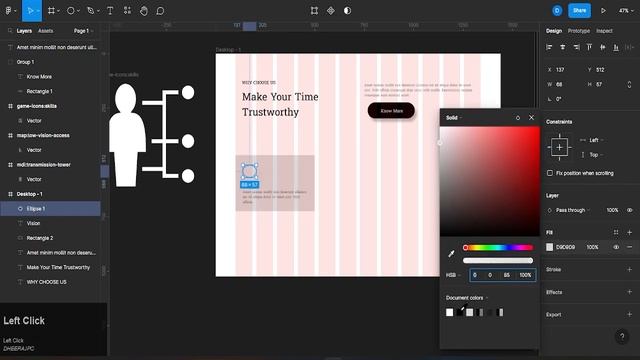Click the blend mode drop icon in color picker
The height and width of the screenshot is (360, 640).
518,118
